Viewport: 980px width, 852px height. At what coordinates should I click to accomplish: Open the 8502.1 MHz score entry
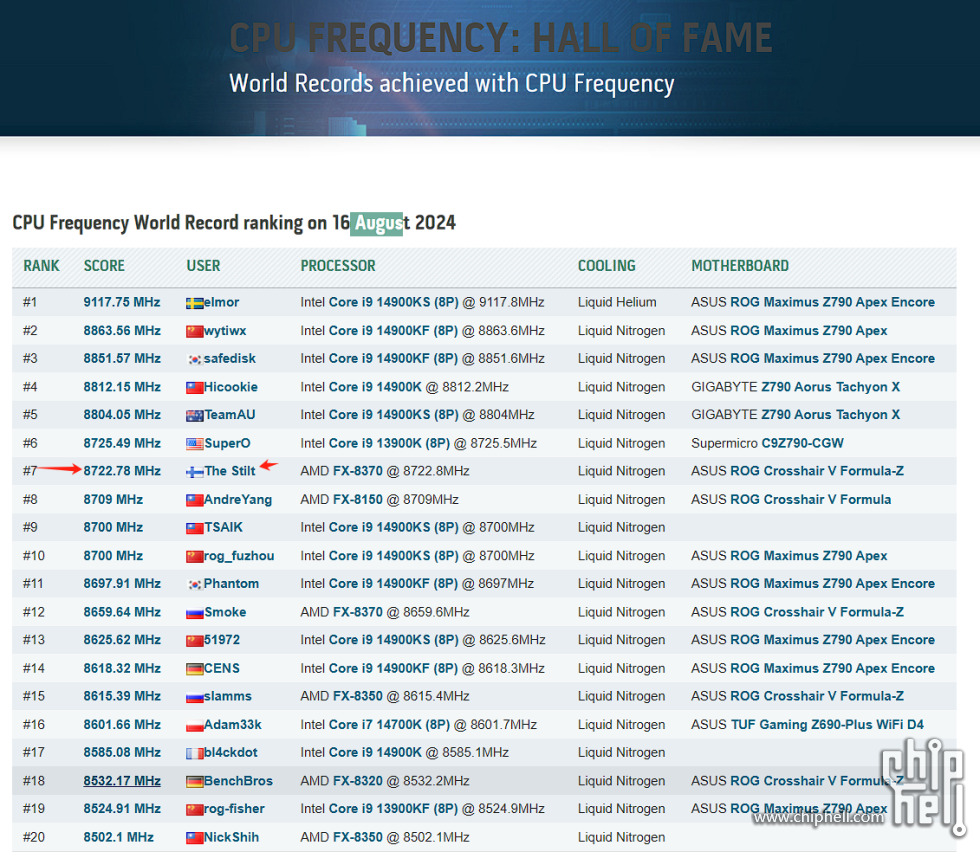tap(119, 837)
